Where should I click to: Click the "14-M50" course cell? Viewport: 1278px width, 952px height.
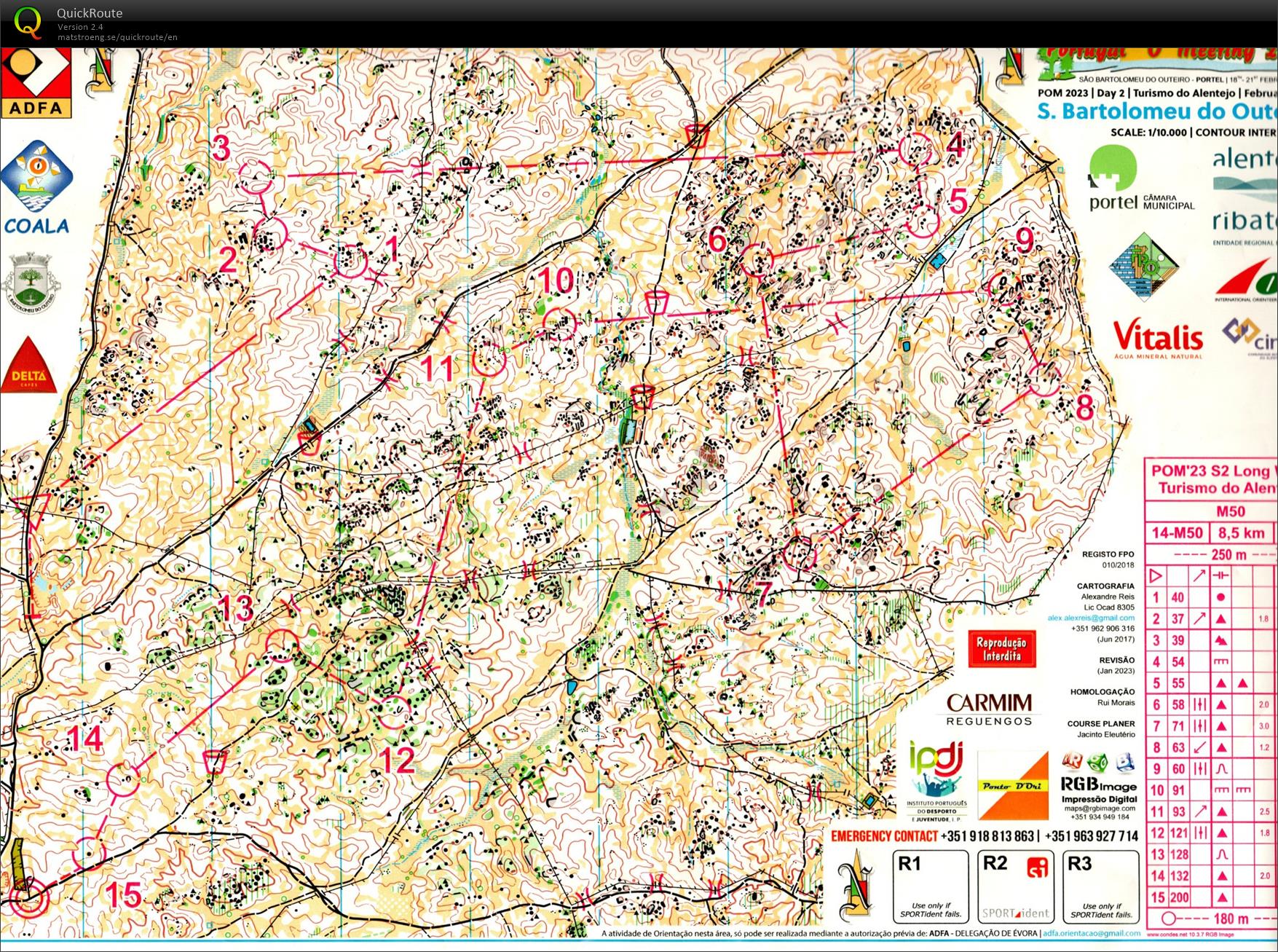click(1177, 533)
